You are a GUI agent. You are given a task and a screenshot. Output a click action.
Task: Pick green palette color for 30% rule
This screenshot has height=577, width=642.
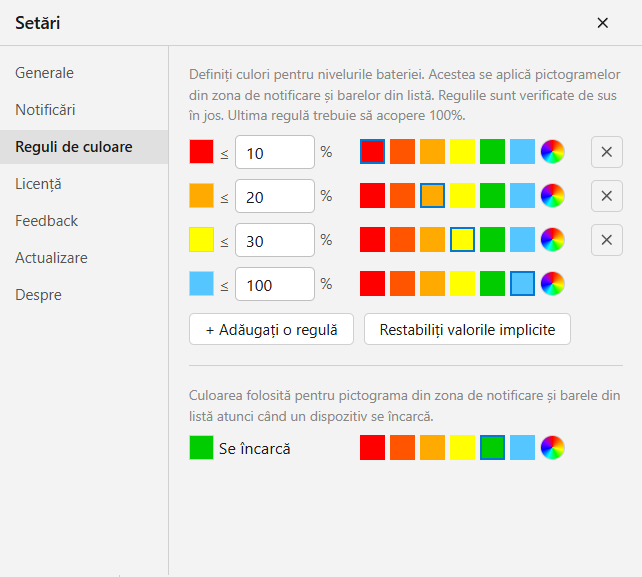tap(492, 240)
